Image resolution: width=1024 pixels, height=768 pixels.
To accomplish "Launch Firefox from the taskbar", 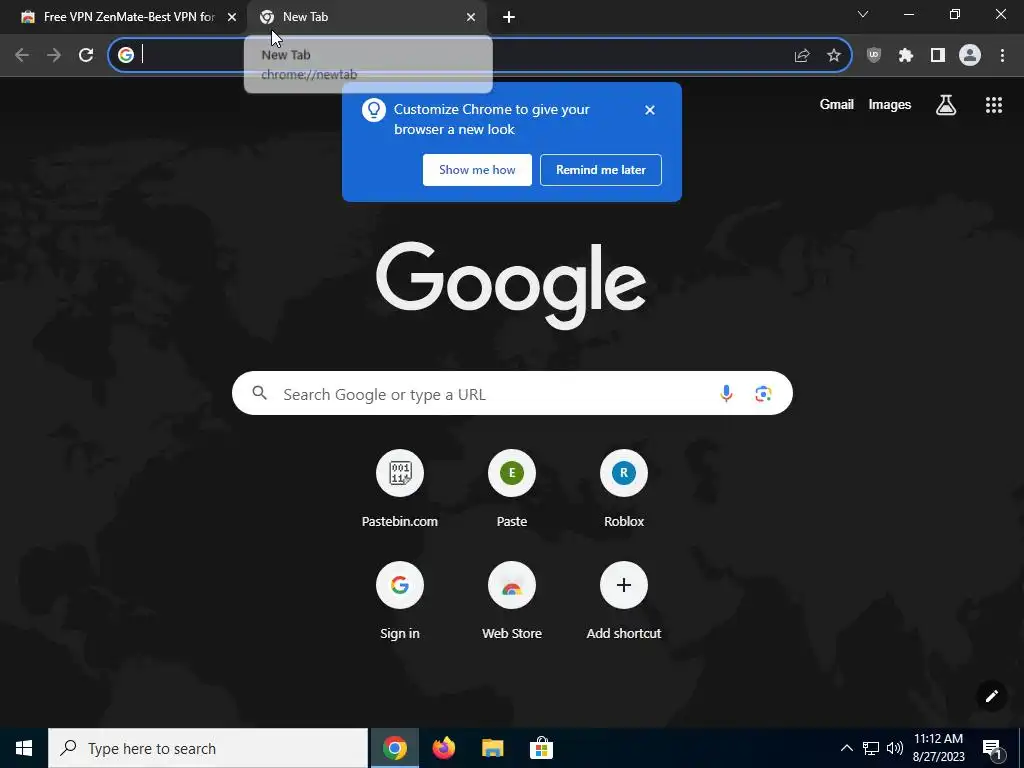I will coord(444,748).
